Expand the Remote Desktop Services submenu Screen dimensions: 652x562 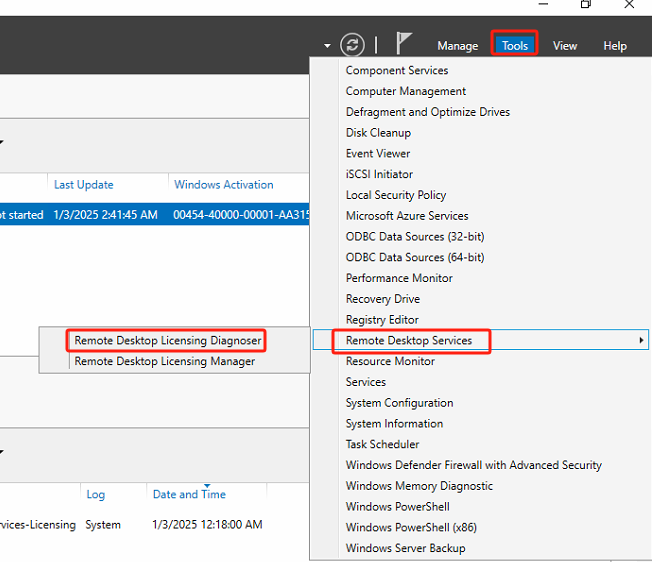pos(409,341)
